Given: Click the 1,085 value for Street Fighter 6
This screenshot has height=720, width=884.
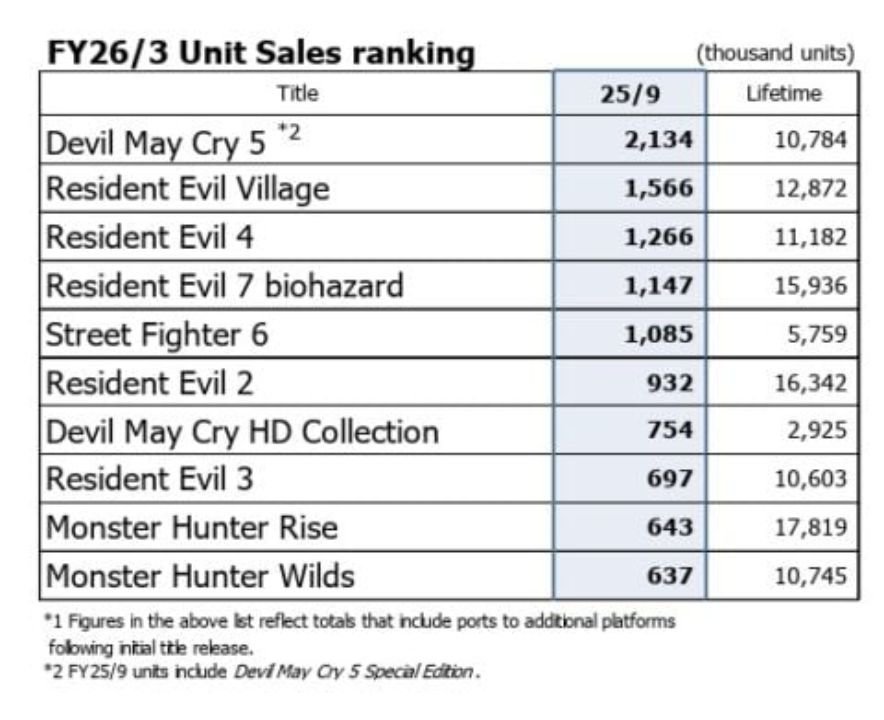Looking at the screenshot, I should [657, 334].
